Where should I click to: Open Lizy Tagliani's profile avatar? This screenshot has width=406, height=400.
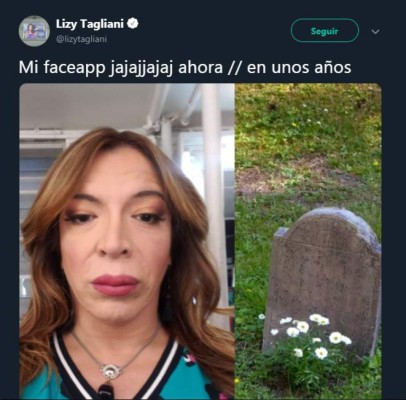pyautogui.click(x=34, y=31)
